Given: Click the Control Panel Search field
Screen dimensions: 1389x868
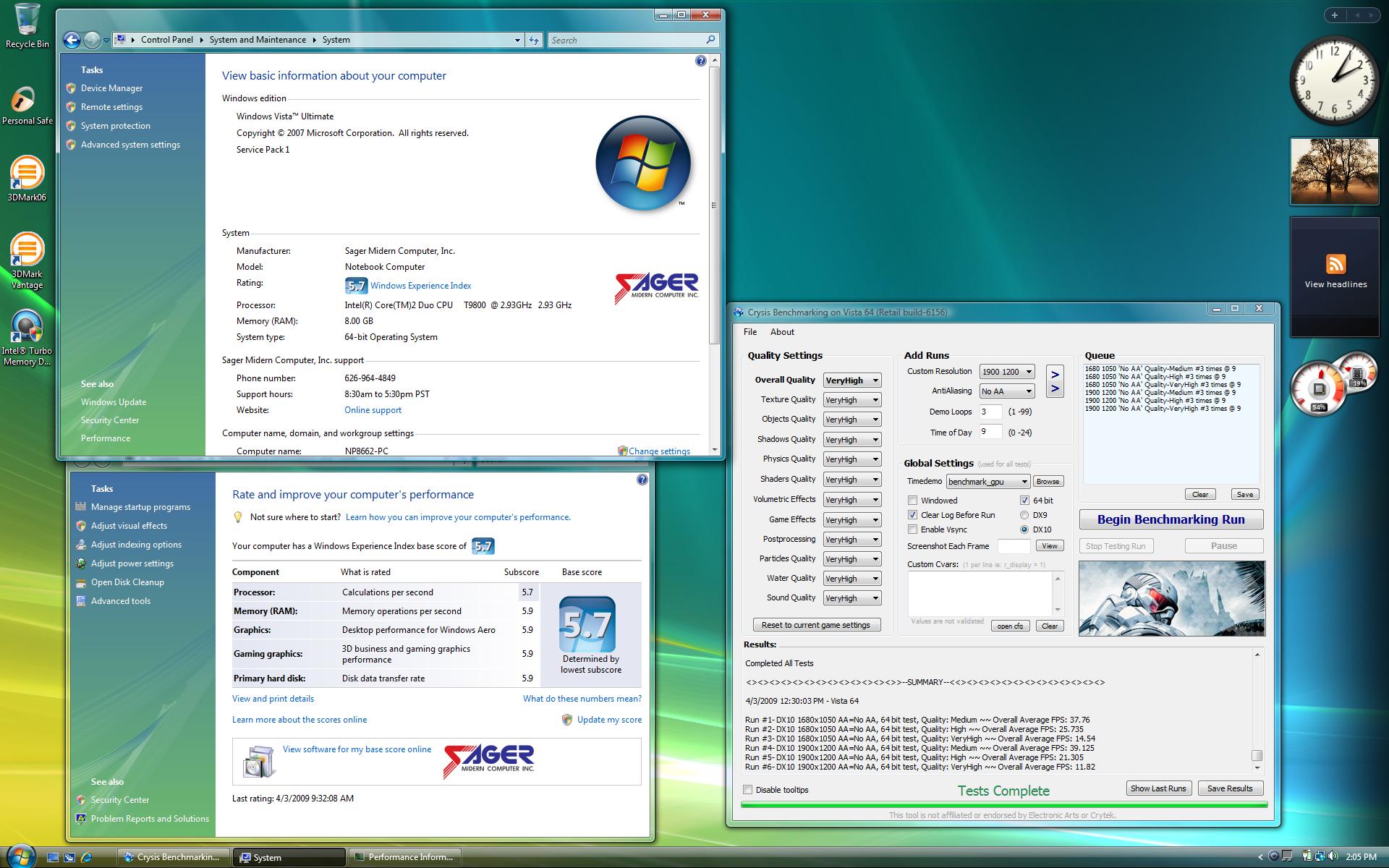Looking at the screenshot, I should coord(633,40).
